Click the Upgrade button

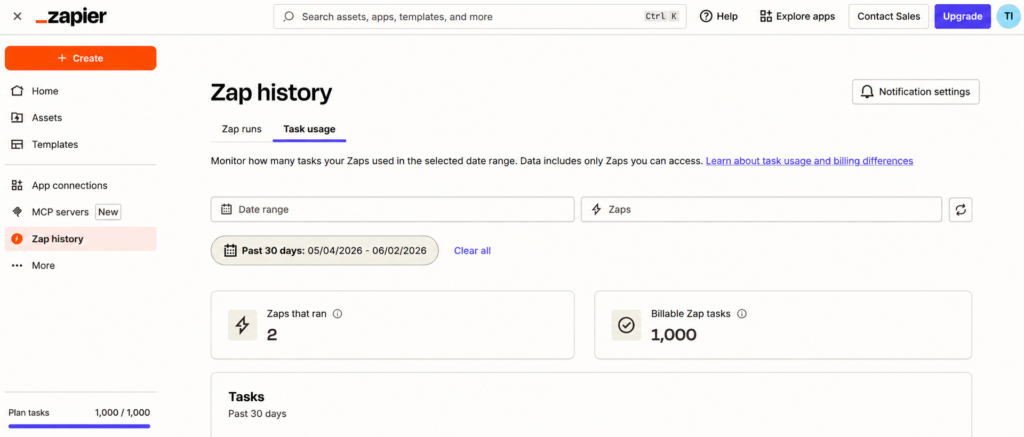pos(962,17)
